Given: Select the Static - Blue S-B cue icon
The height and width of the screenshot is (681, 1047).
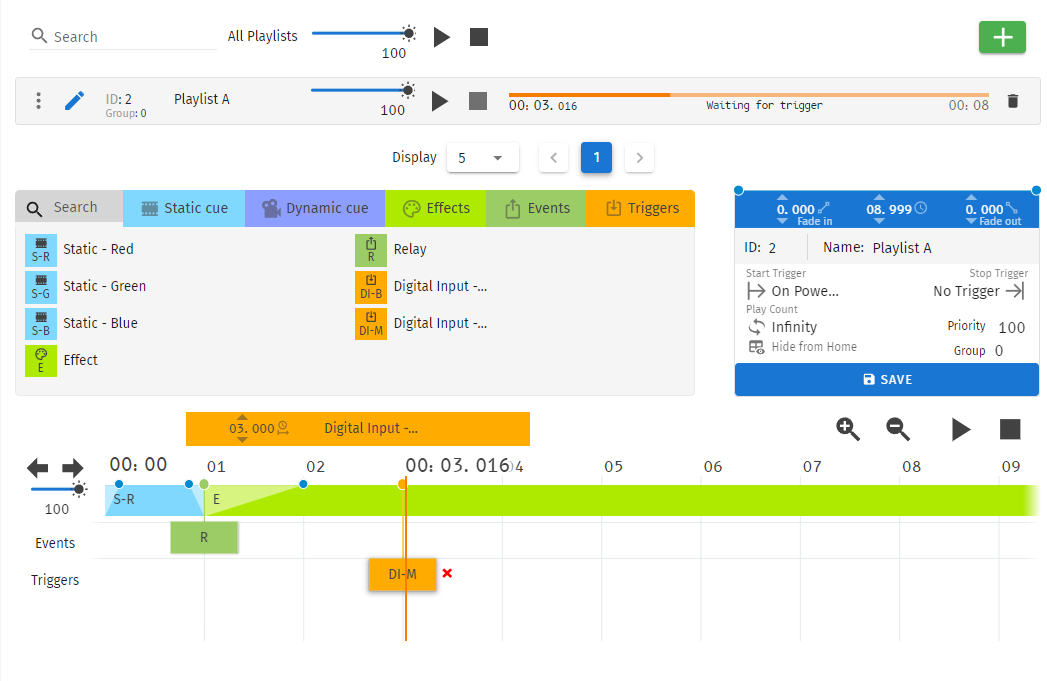Looking at the screenshot, I should point(41,324).
